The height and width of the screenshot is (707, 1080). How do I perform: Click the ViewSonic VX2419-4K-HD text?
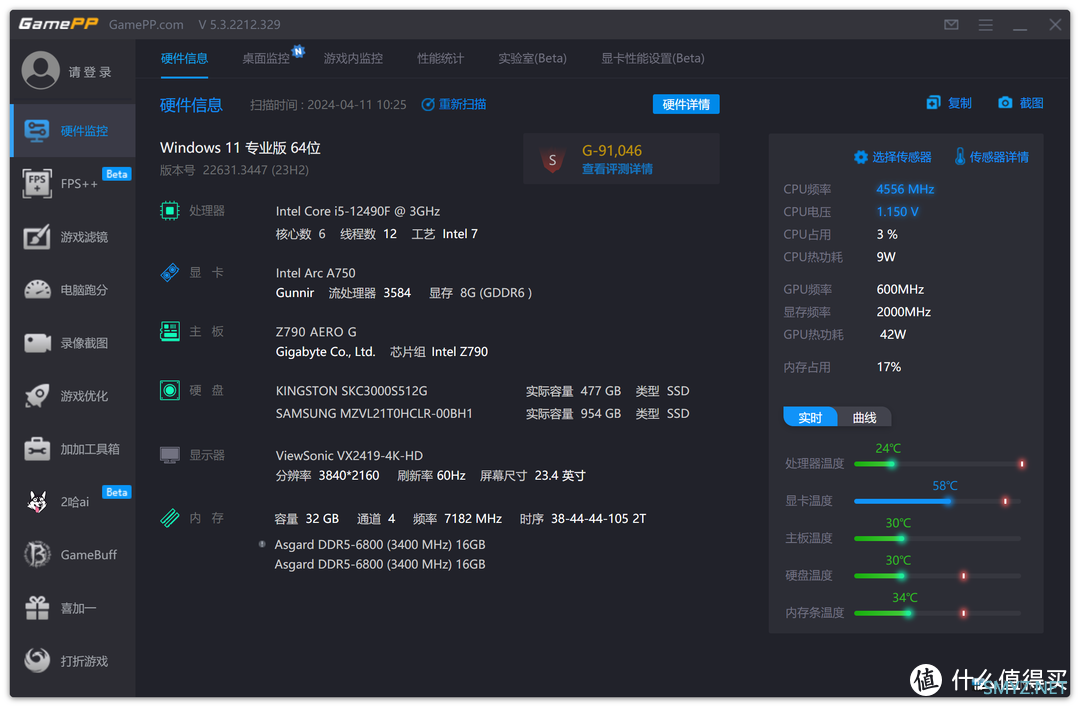[x=349, y=455]
